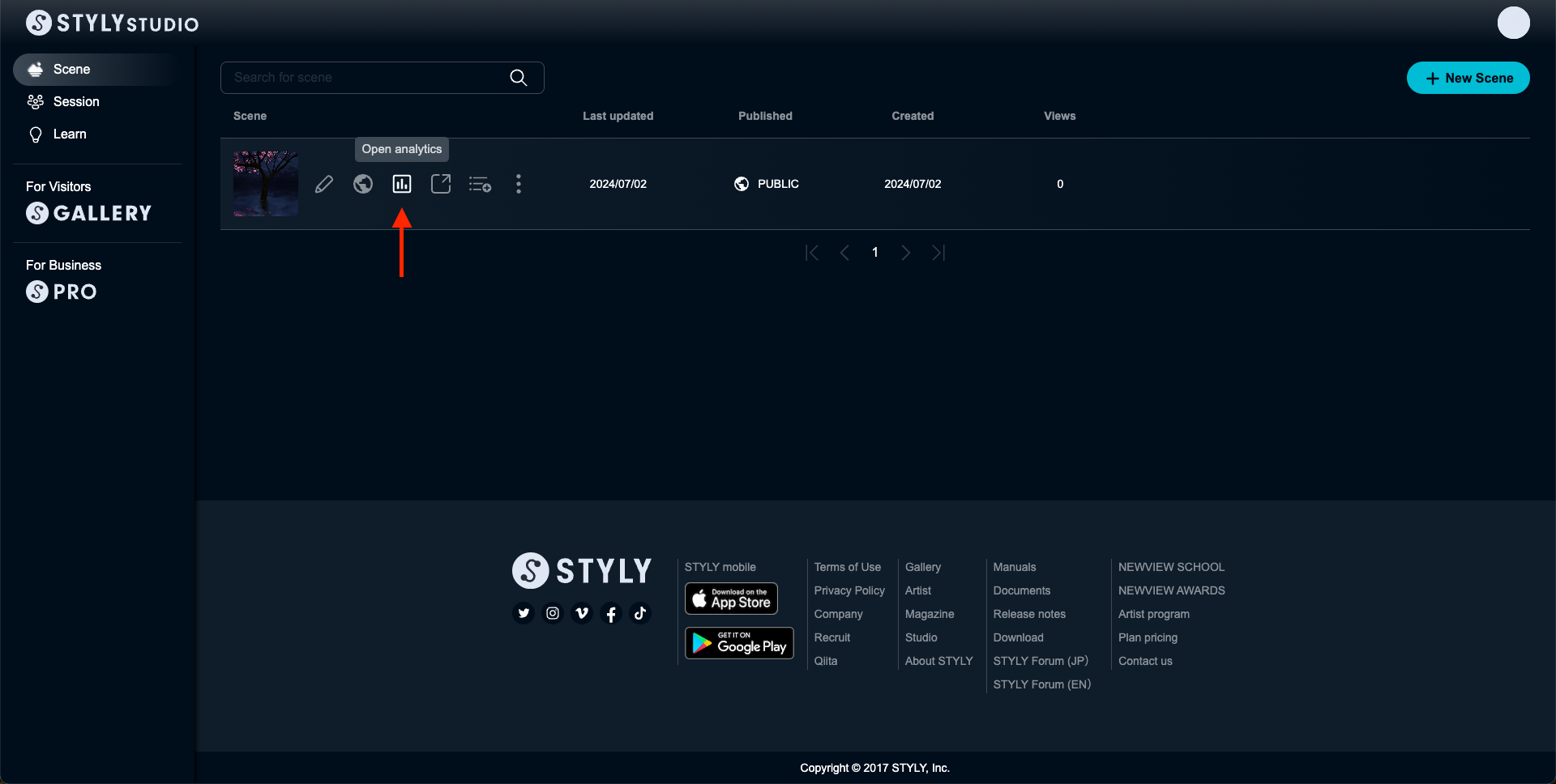
Task: Open the Download on the App Store badge
Action: 730,599
